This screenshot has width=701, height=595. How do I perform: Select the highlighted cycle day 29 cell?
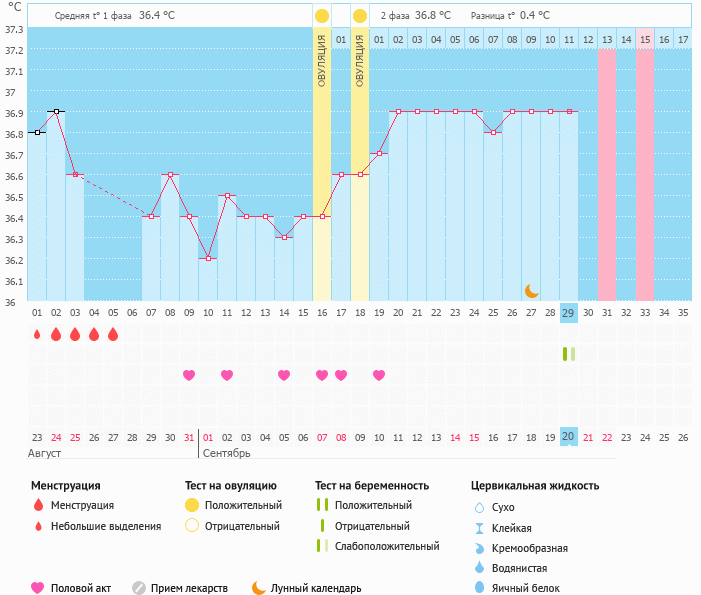[568, 313]
